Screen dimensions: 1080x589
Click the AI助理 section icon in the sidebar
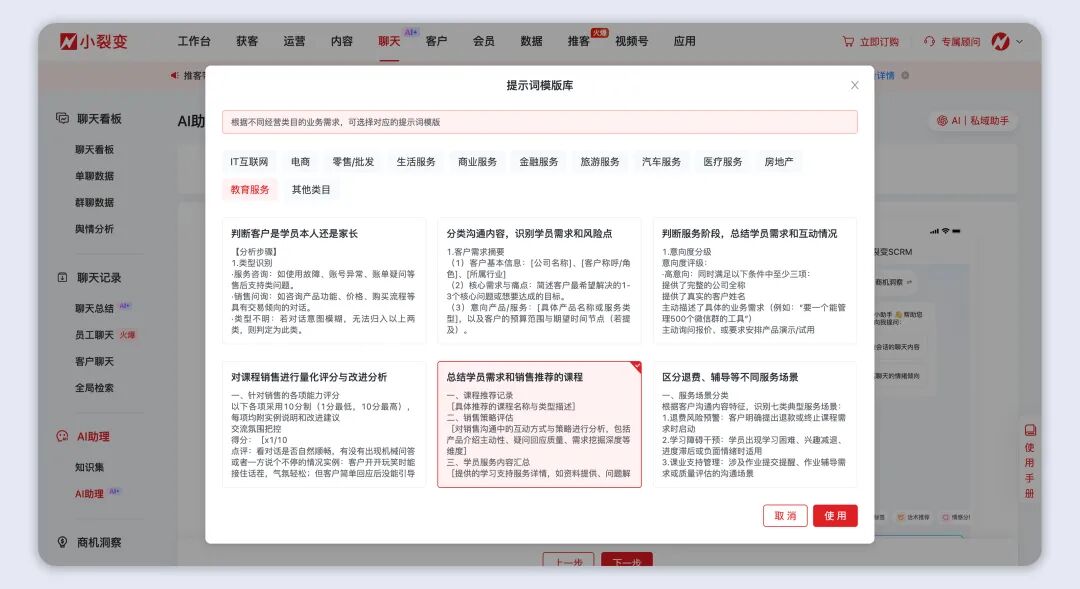(x=62, y=436)
